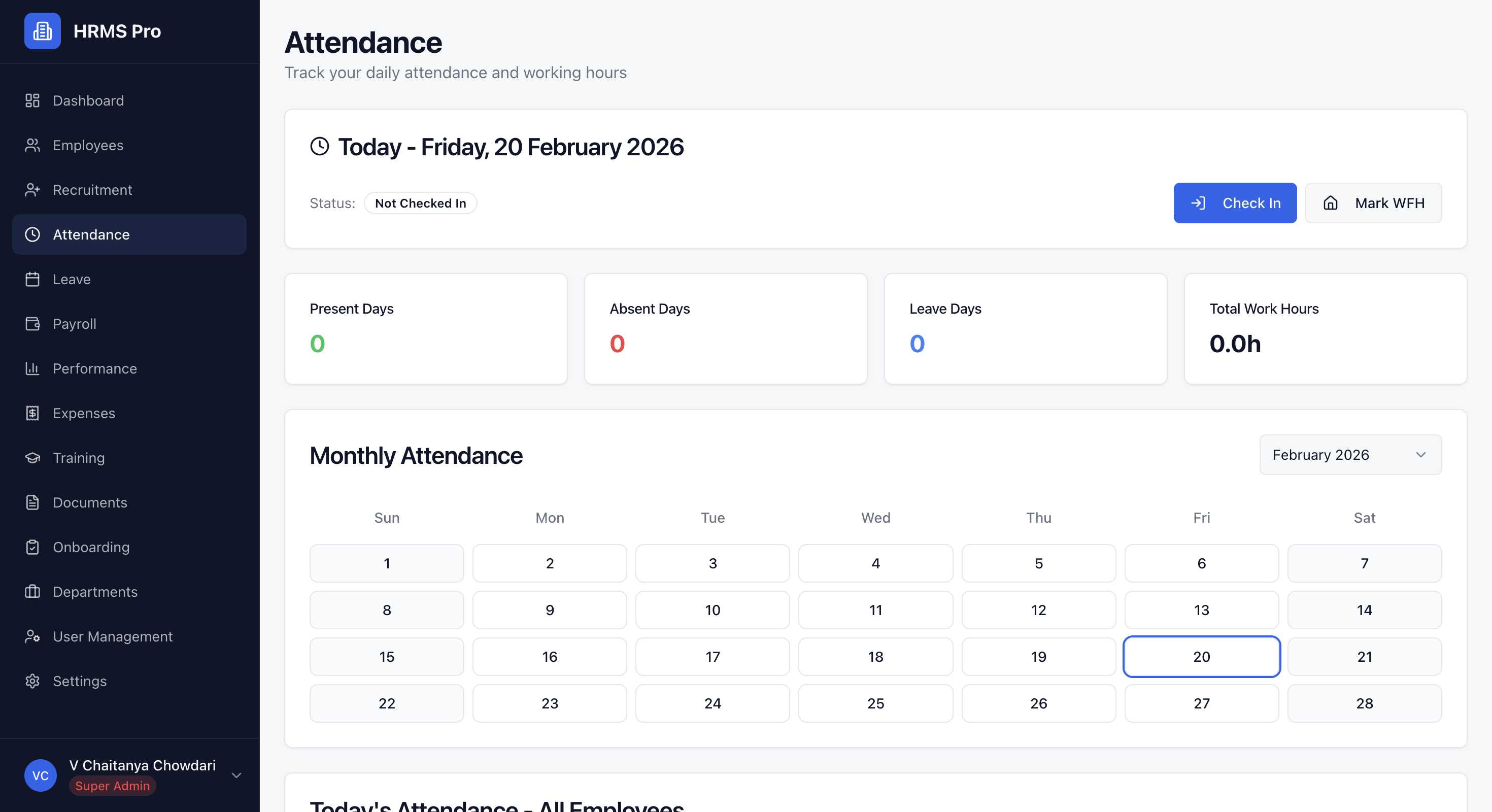Screen dimensions: 1492x812
Task: Select calendar day 9
Action: click(x=549, y=610)
